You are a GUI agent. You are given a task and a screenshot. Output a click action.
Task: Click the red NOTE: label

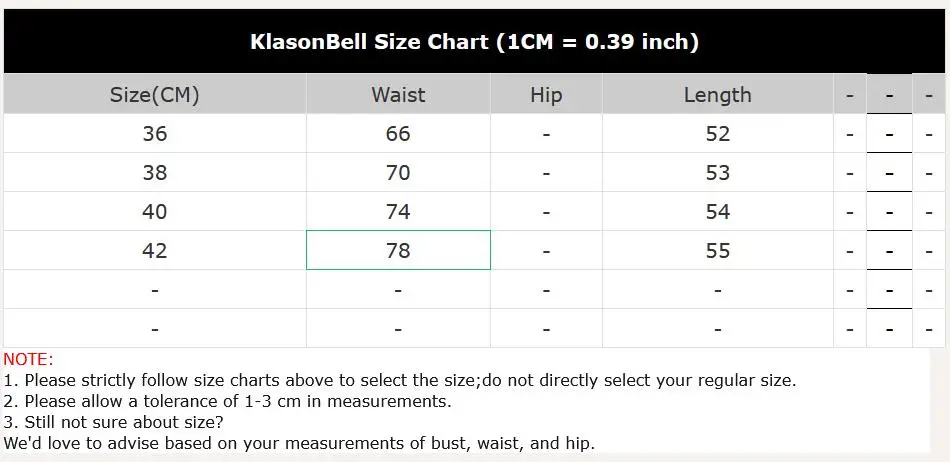tap(29, 360)
